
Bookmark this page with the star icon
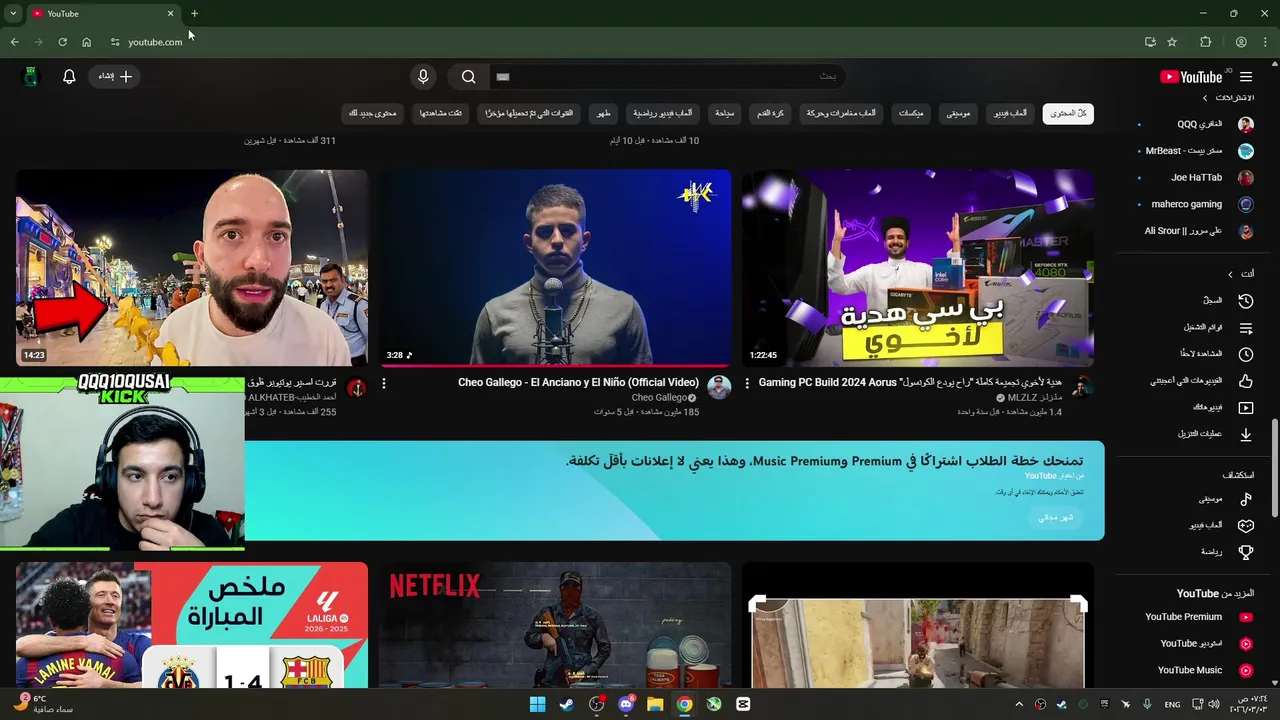(x=1172, y=42)
